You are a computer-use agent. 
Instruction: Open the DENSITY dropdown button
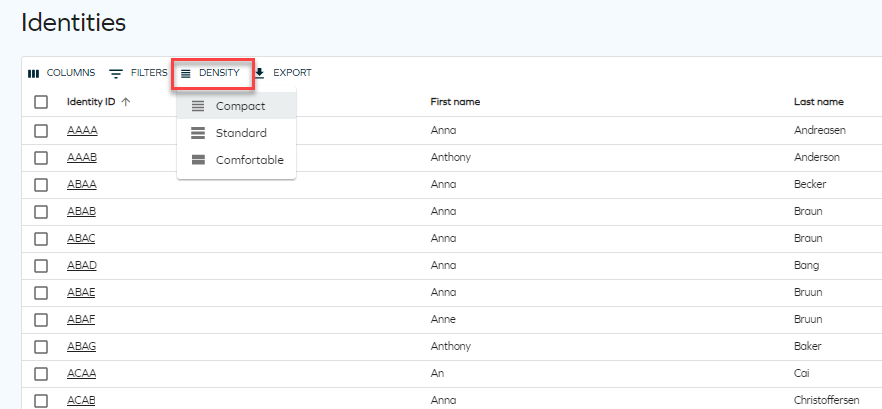click(213, 73)
